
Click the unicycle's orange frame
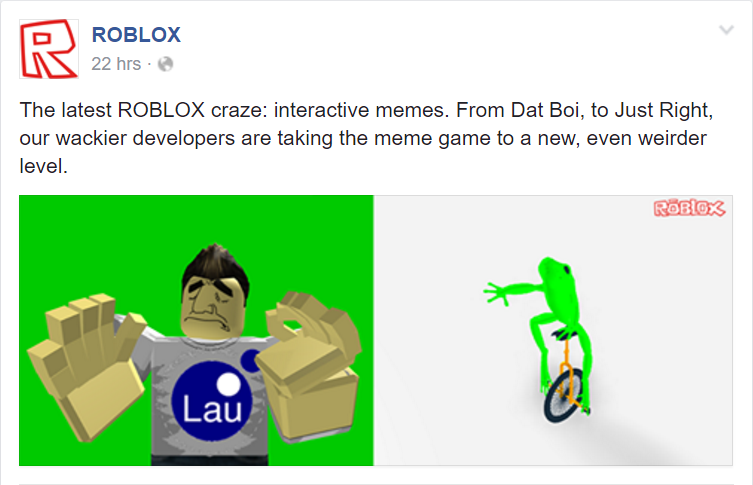point(568,372)
